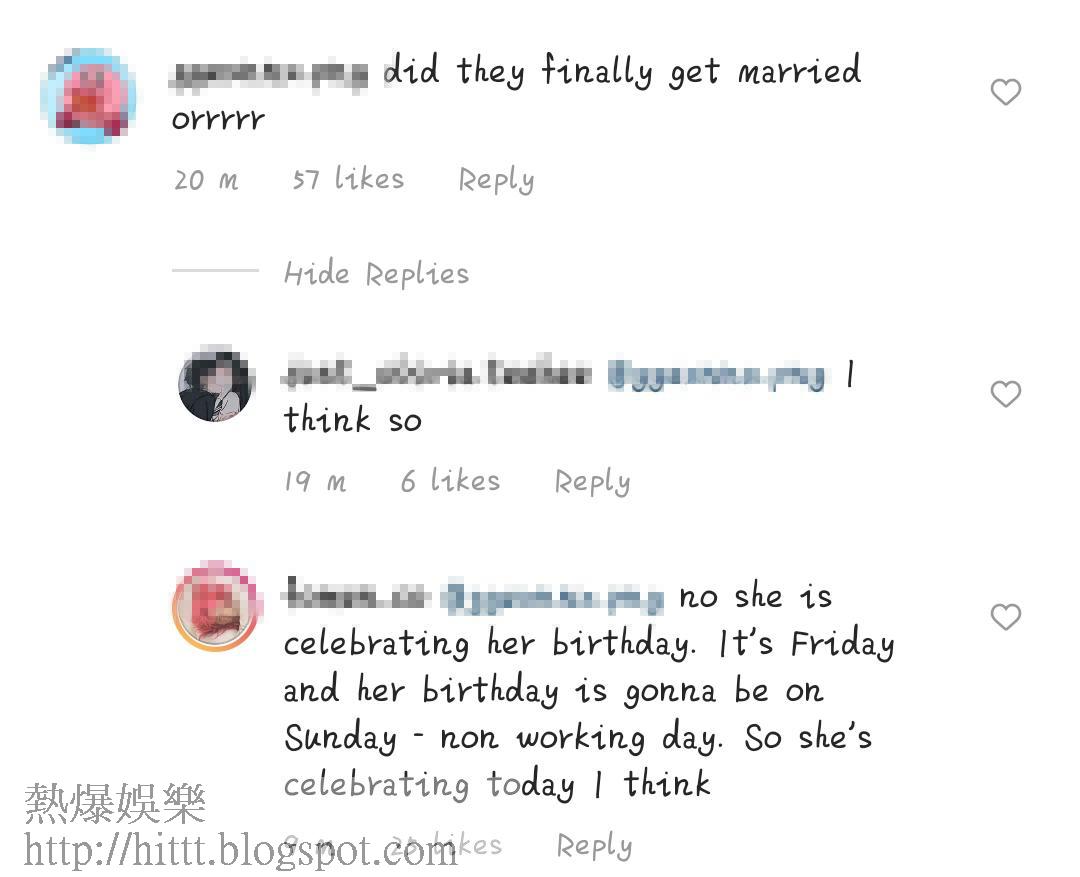Open the dark-haired avatar of 'I think so' replier
The width and height of the screenshot is (1080, 877).
coord(216,384)
